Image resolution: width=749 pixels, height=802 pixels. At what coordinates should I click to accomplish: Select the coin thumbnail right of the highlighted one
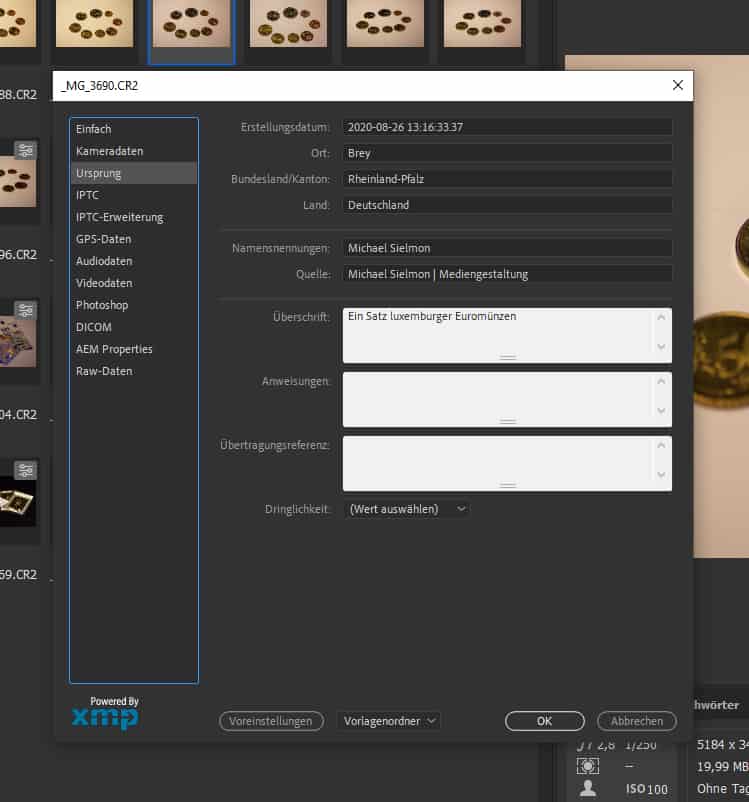point(288,24)
